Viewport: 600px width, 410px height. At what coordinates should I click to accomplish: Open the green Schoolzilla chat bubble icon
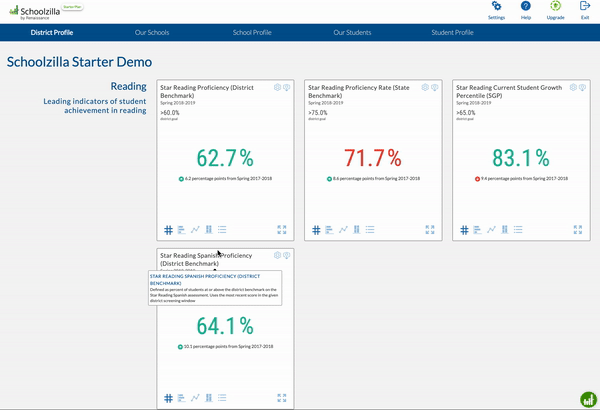(588, 400)
